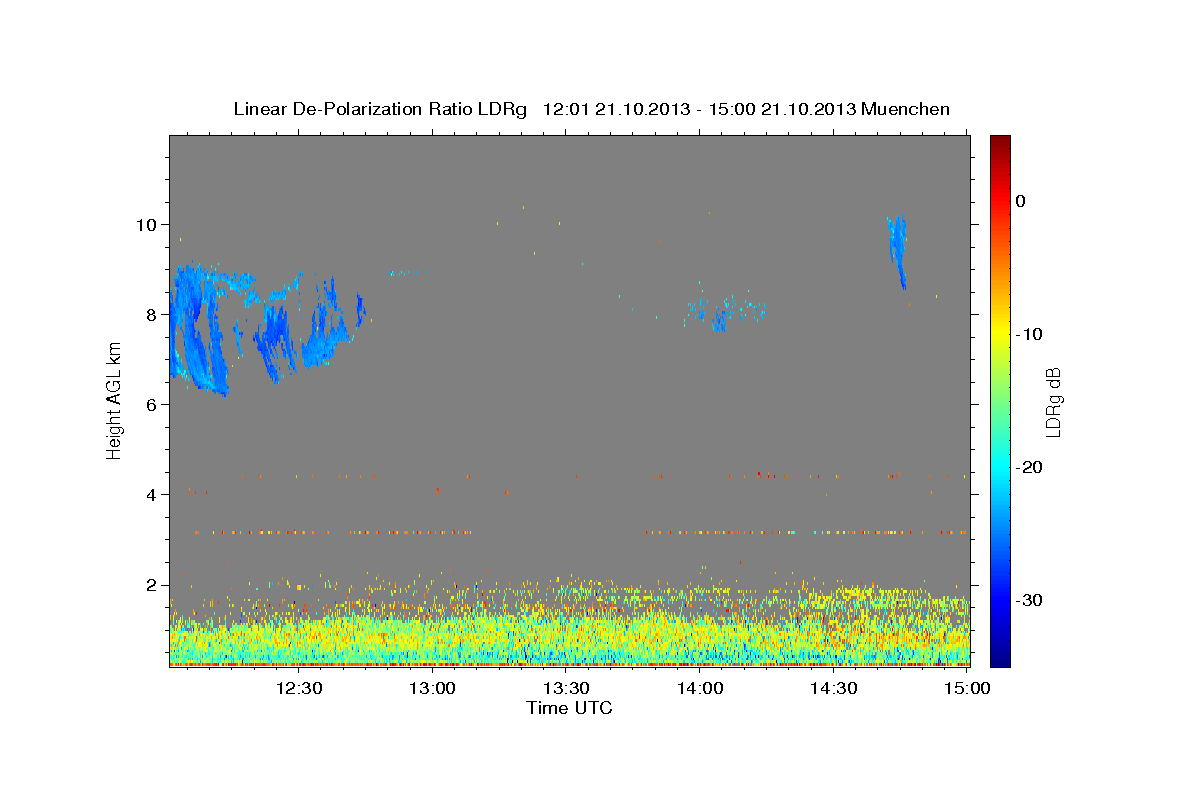This screenshot has width=1200, height=800.
Task: Click the 15:00 time tick label
Action: point(967,689)
